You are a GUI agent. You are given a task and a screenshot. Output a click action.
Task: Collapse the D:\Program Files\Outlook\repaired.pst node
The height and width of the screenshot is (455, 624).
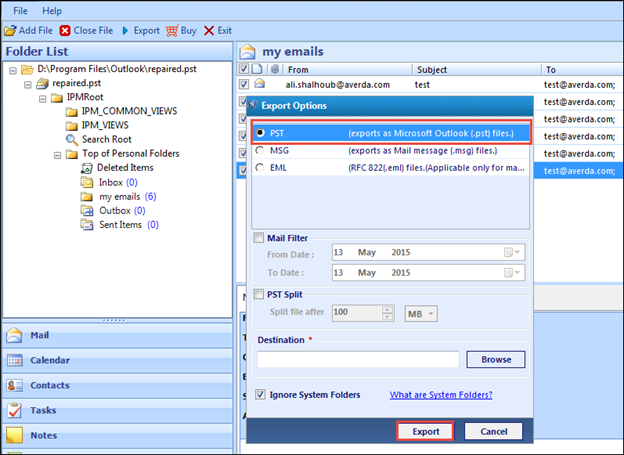coord(13,70)
